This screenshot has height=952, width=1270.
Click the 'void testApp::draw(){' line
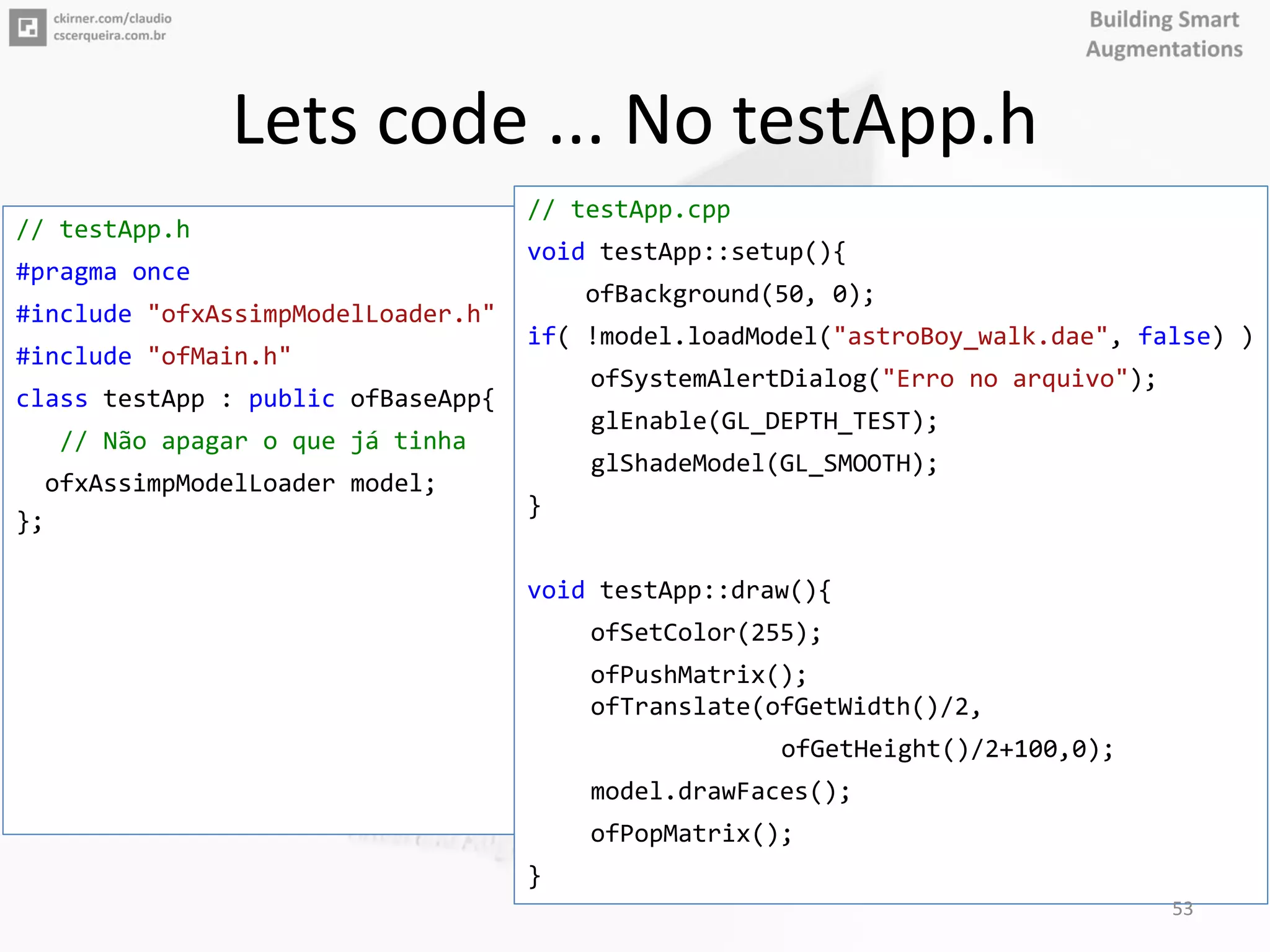(679, 591)
